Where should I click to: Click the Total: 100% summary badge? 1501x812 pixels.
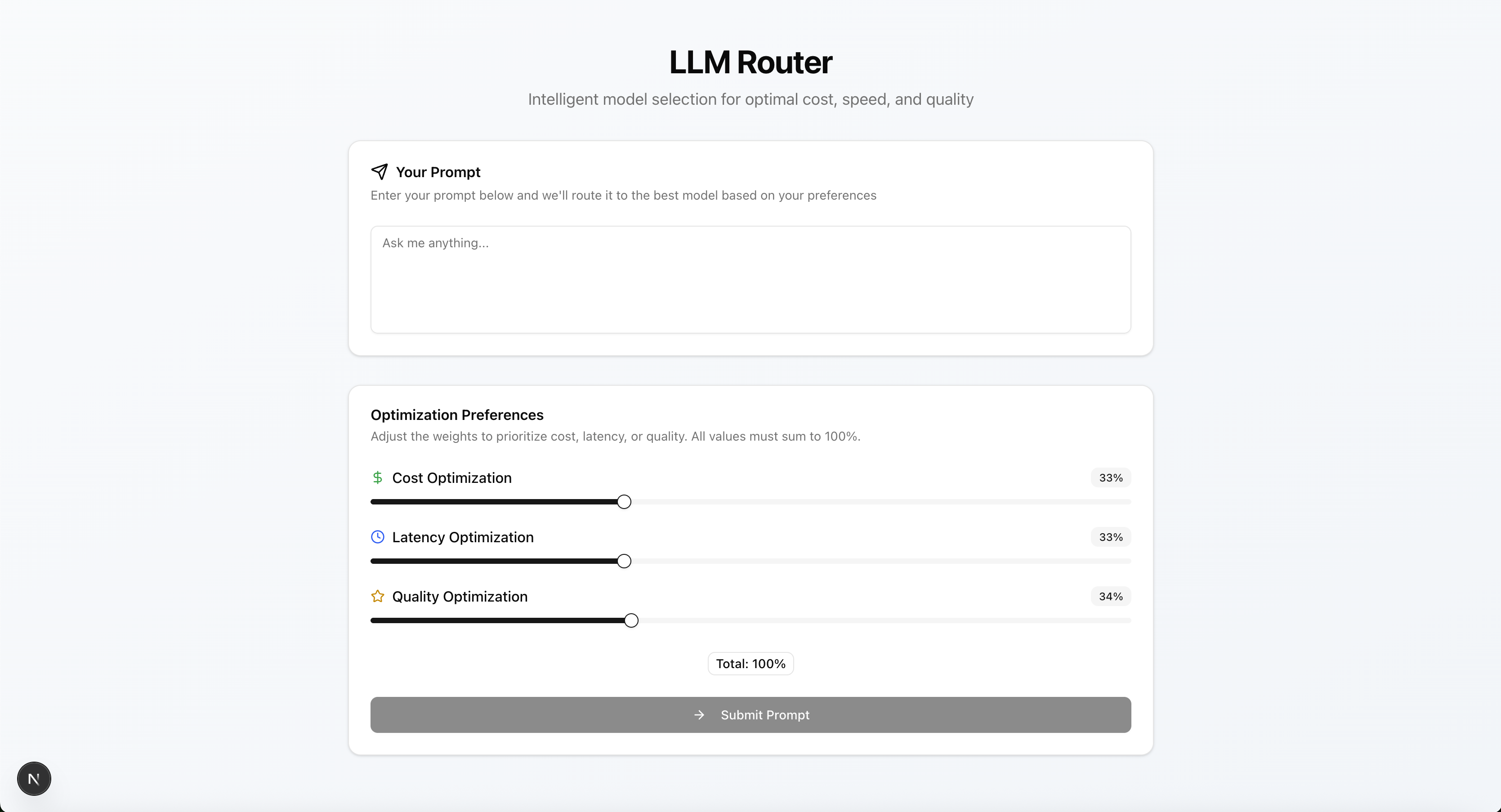coord(750,663)
